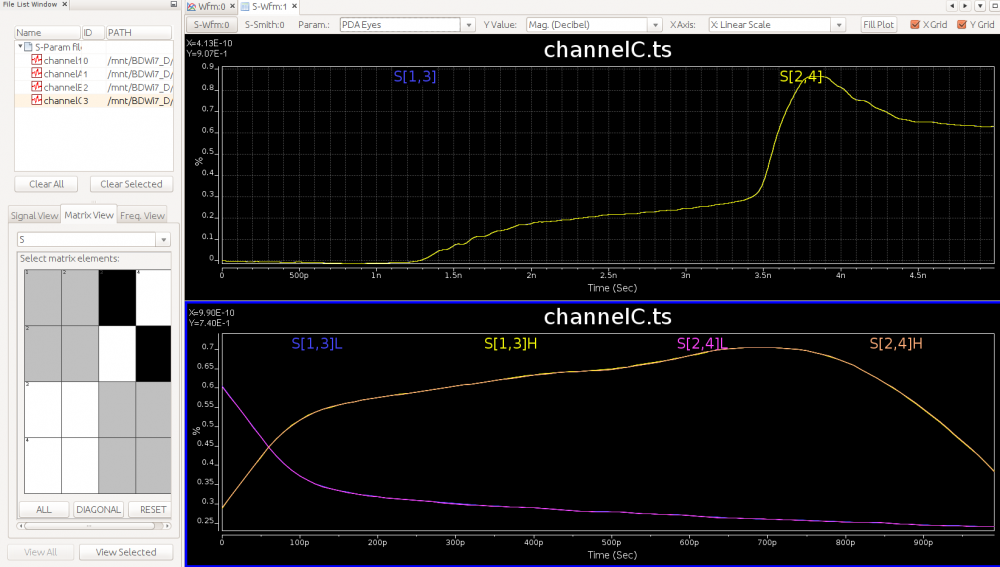Toggle the X Grid checkbox

point(915,24)
